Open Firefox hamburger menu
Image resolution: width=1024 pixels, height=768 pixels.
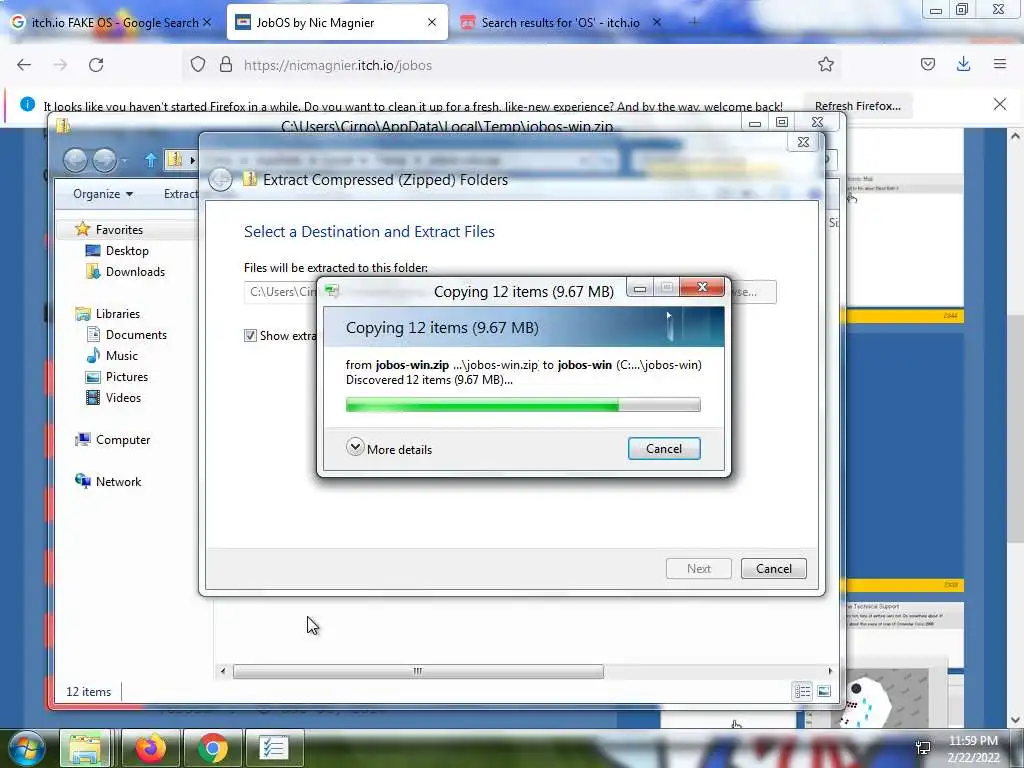1000,64
